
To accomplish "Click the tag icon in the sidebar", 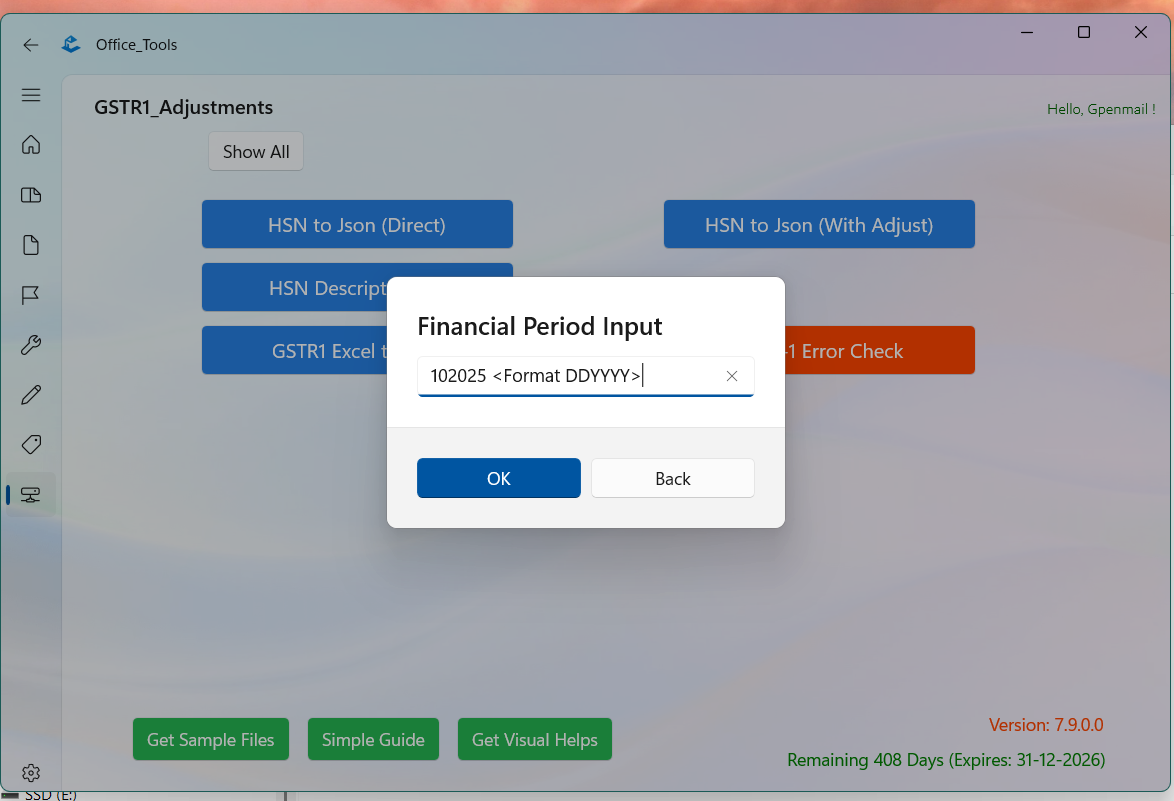I will [x=31, y=444].
